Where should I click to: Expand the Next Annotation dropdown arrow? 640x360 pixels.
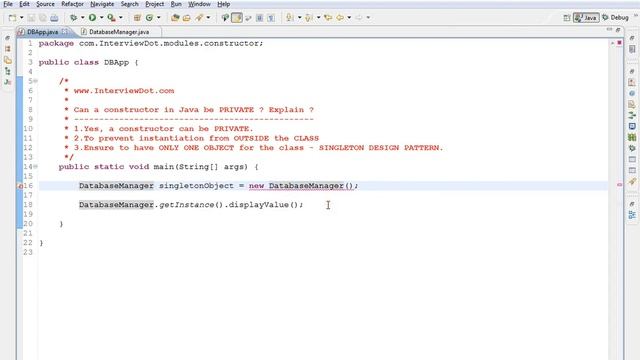299,18
